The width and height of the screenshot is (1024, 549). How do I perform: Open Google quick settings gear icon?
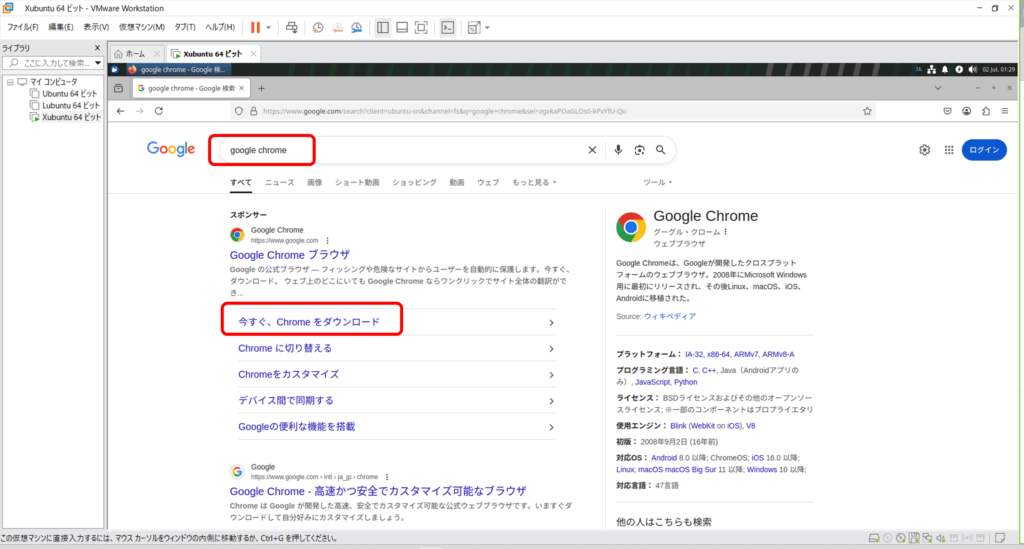click(924, 150)
